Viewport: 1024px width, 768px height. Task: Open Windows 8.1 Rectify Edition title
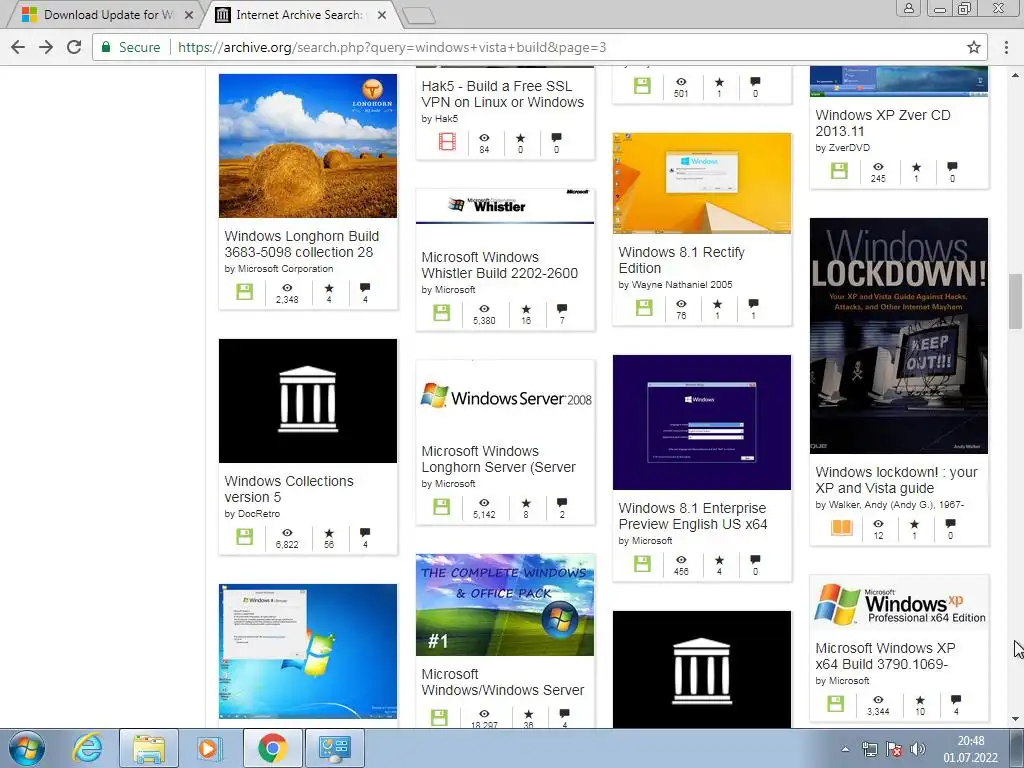681,260
